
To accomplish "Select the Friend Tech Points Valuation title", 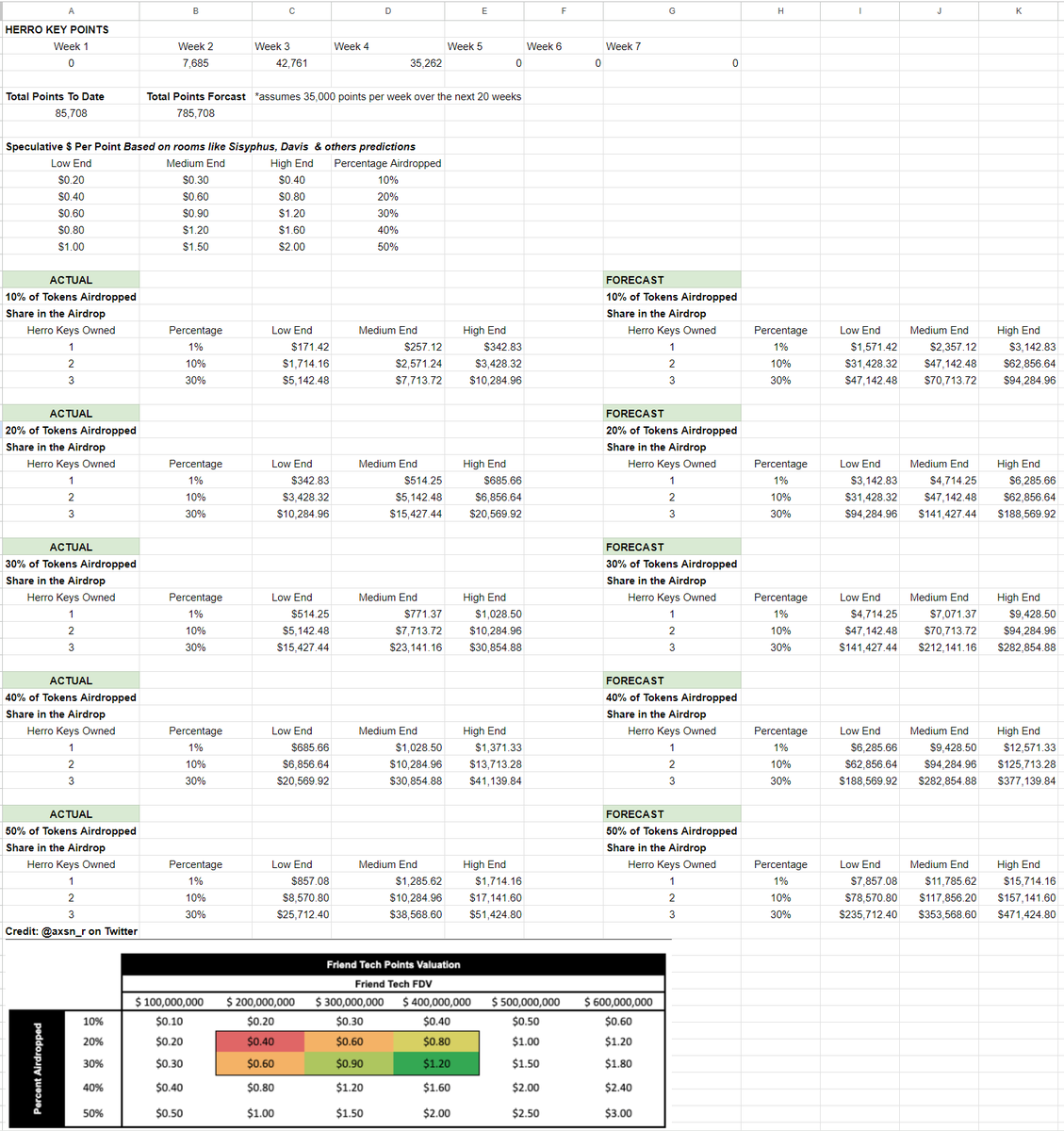I will click(393, 964).
